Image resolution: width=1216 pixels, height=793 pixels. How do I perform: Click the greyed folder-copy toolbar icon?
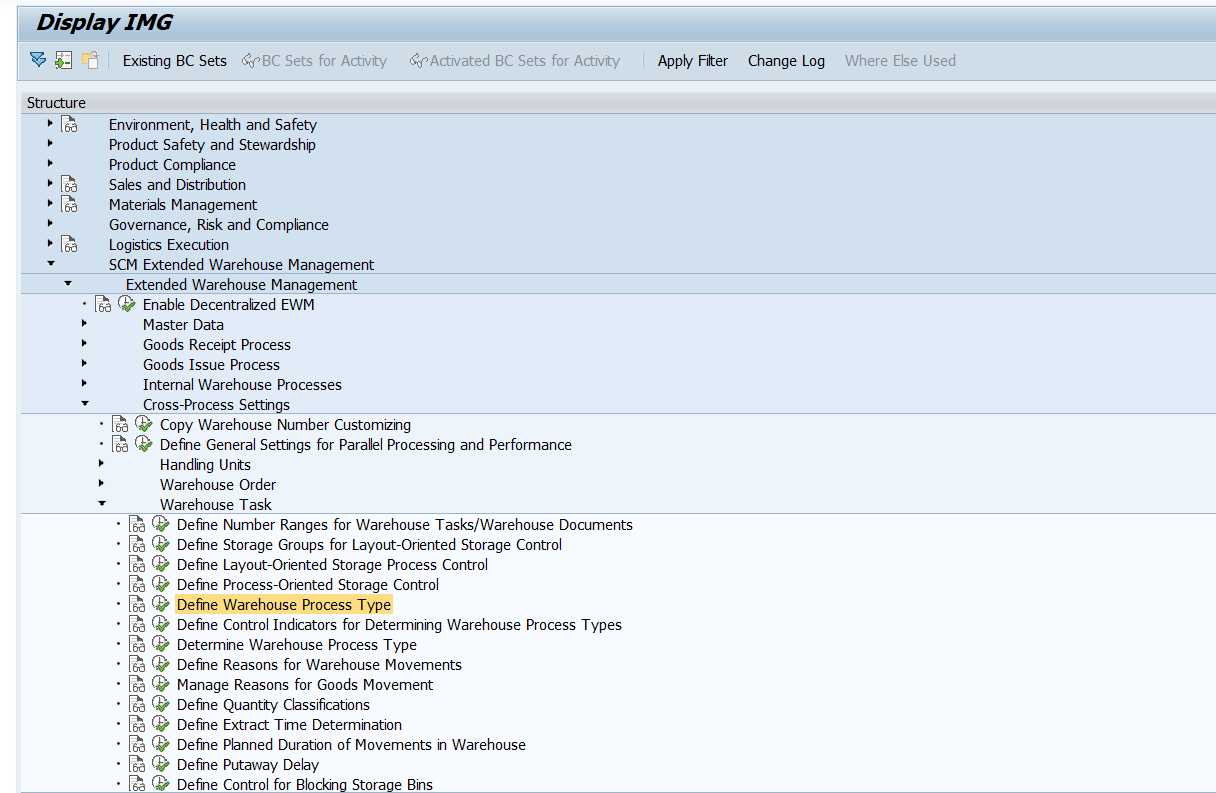pyautogui.click(x=90, y=60)
